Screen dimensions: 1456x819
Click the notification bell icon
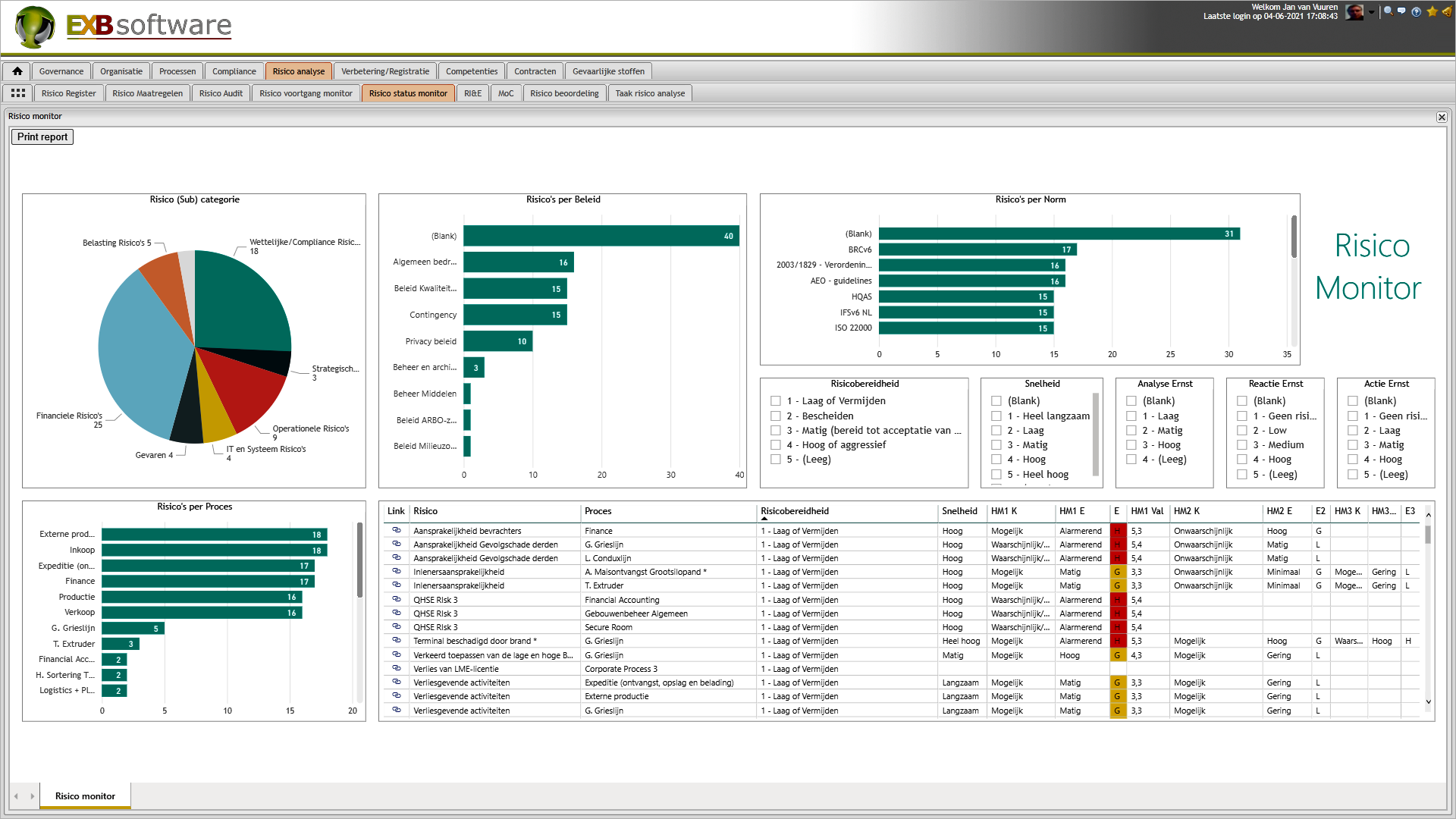[1447, 11]
